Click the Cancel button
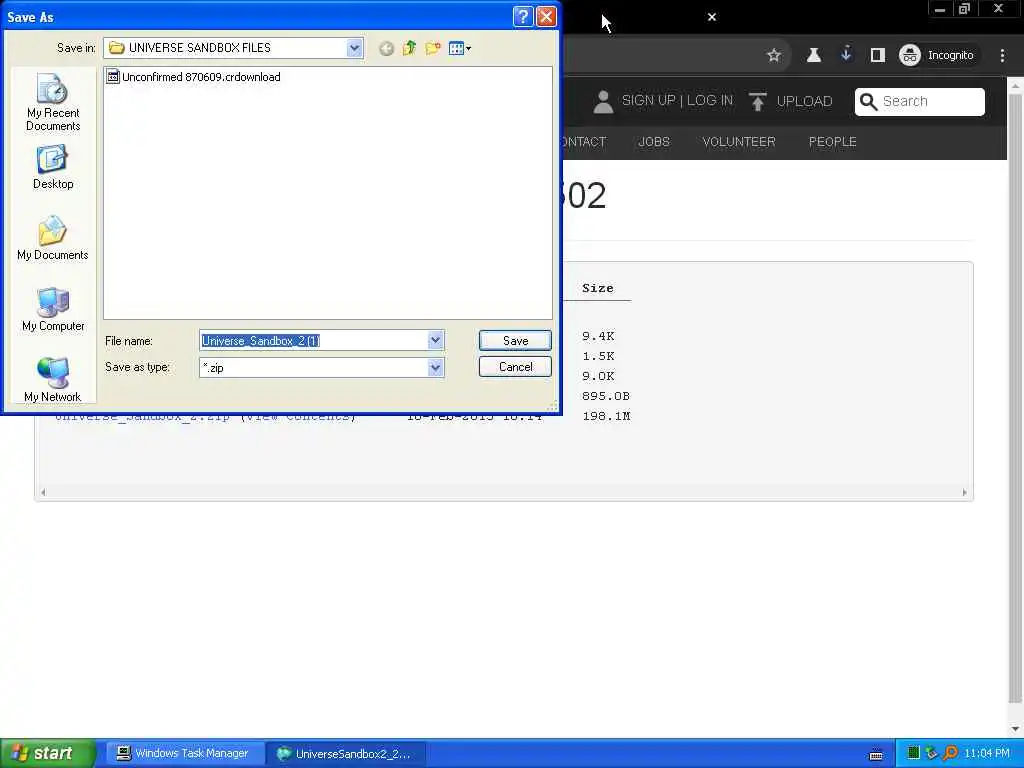Image resolution: width=1024 pixels, height=768 pixels. (x=515, y=366)
